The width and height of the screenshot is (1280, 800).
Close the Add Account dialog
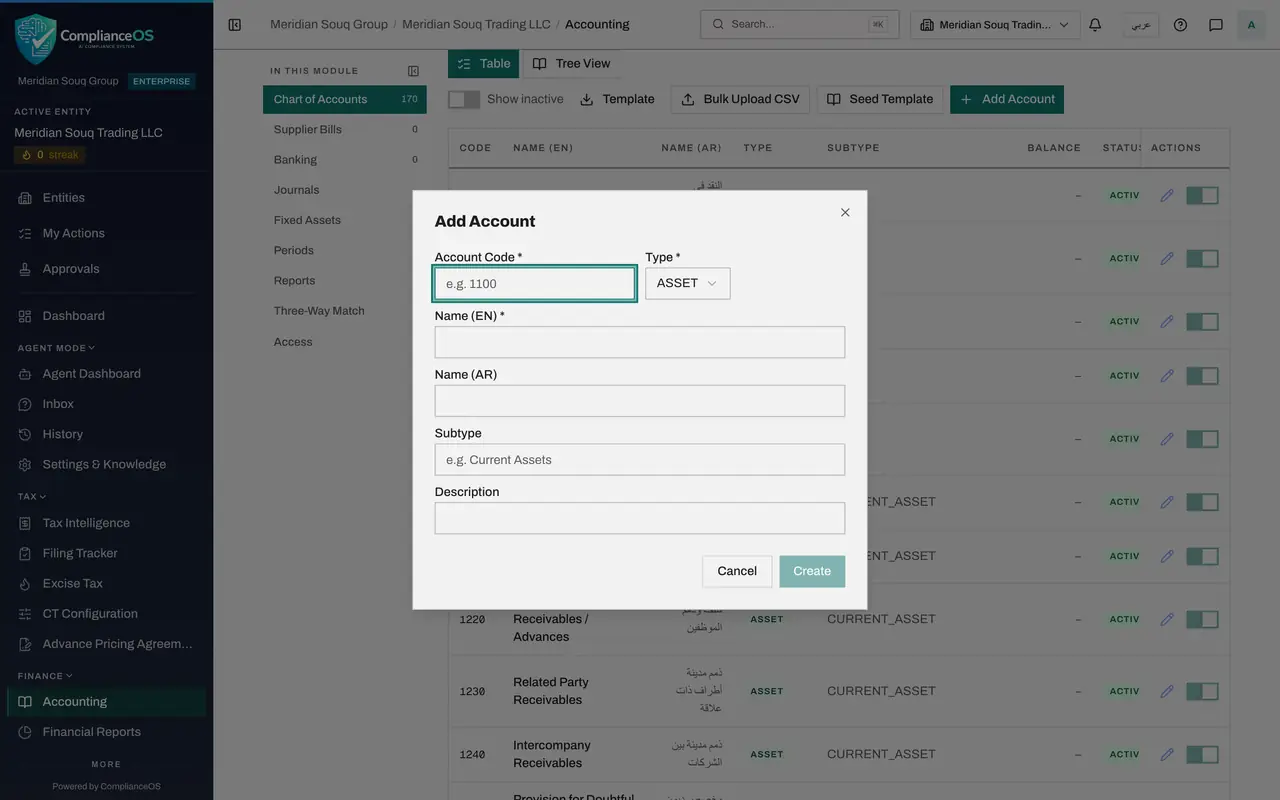pyautogui.click(x=845, y=212)
